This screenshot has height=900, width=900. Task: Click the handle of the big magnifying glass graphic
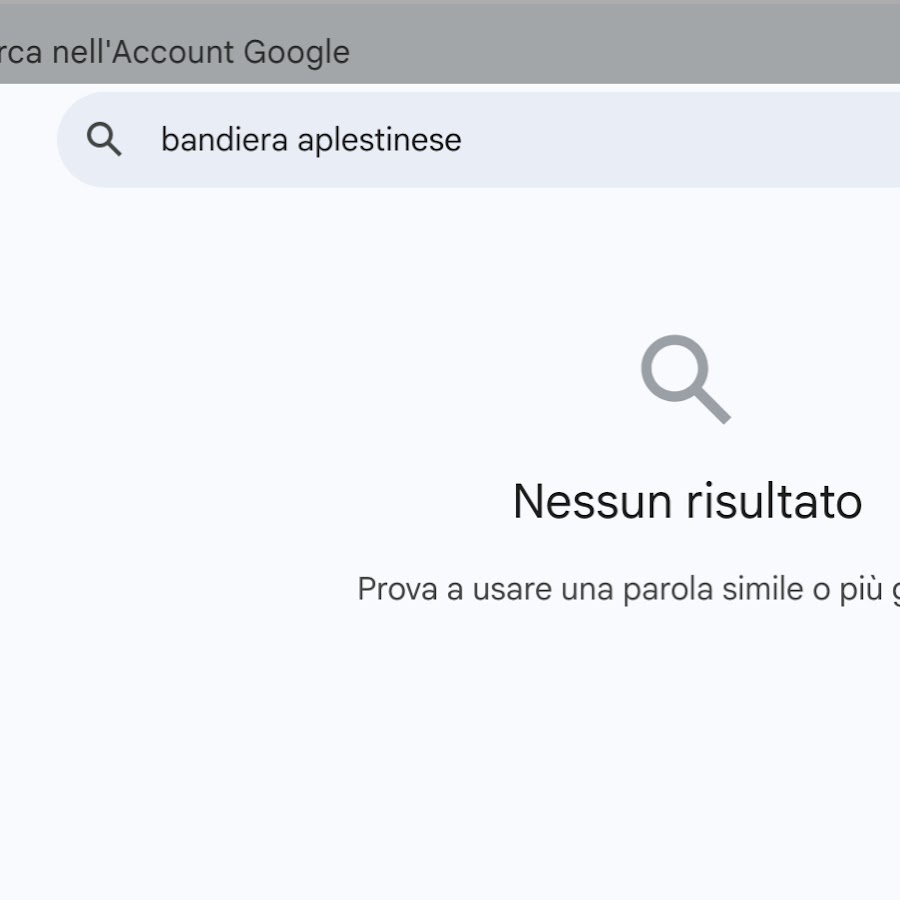[x=711, y=405]
